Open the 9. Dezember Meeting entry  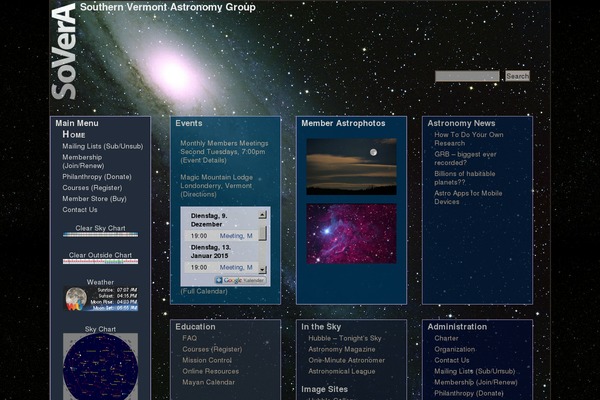(236, 236)
